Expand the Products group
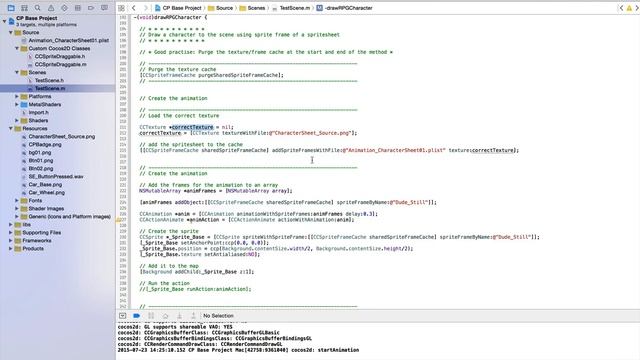 11,249
